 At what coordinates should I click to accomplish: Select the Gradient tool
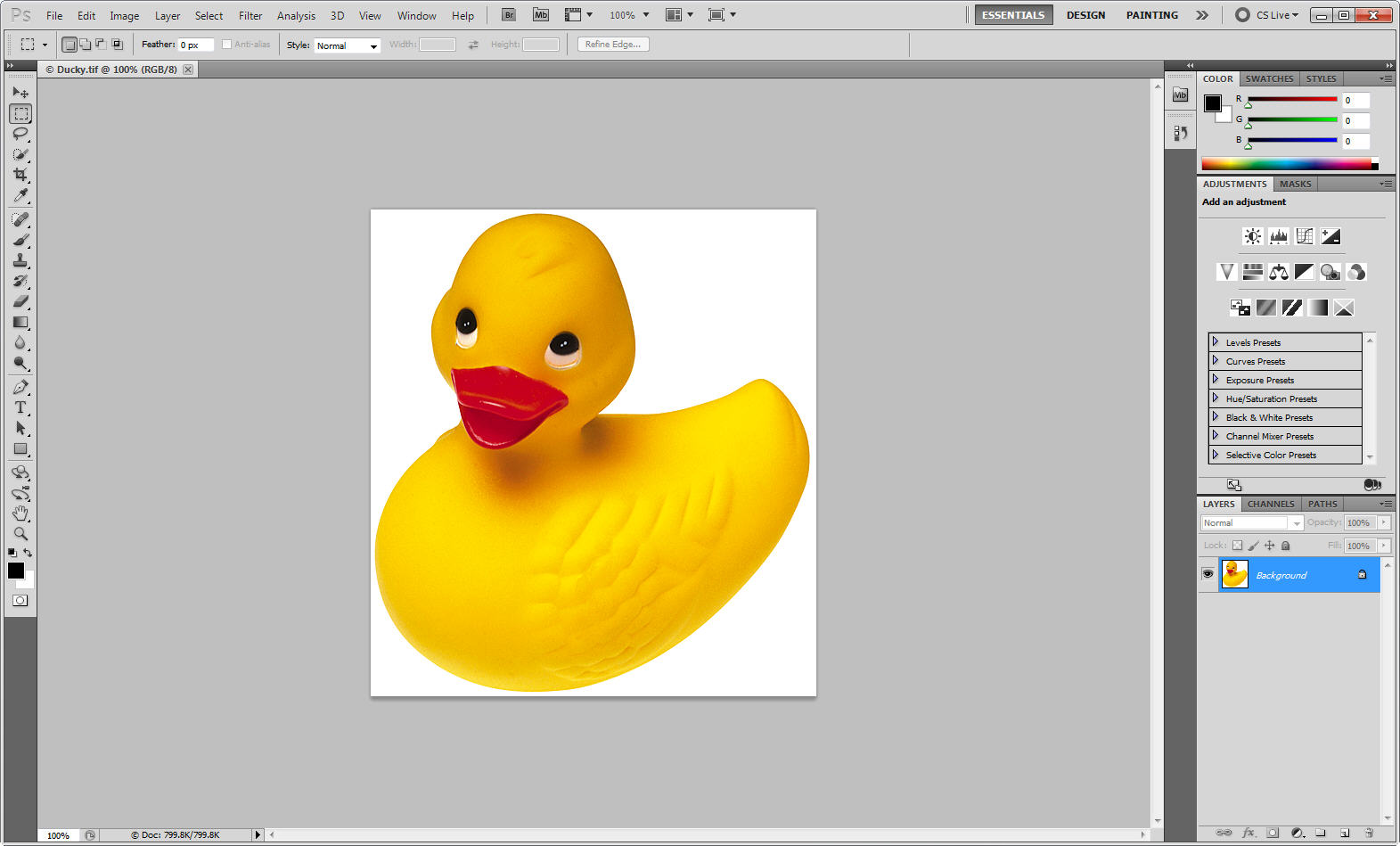pos(20,322)
